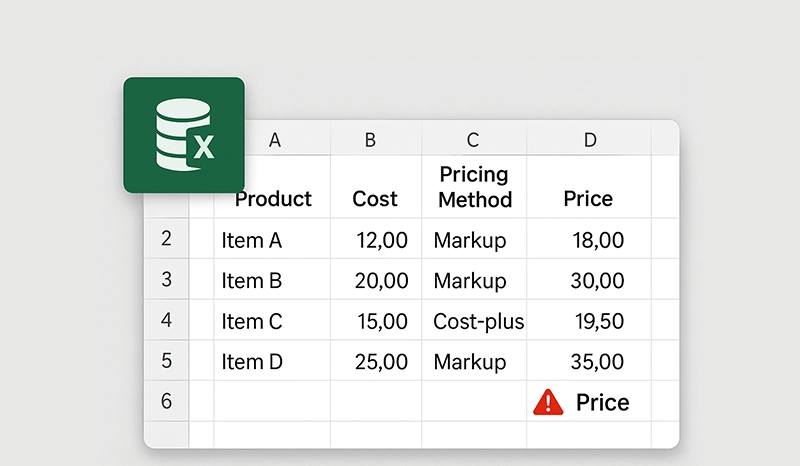
Task: Select the Markup cell for Item D
Action: pos(474,360)
